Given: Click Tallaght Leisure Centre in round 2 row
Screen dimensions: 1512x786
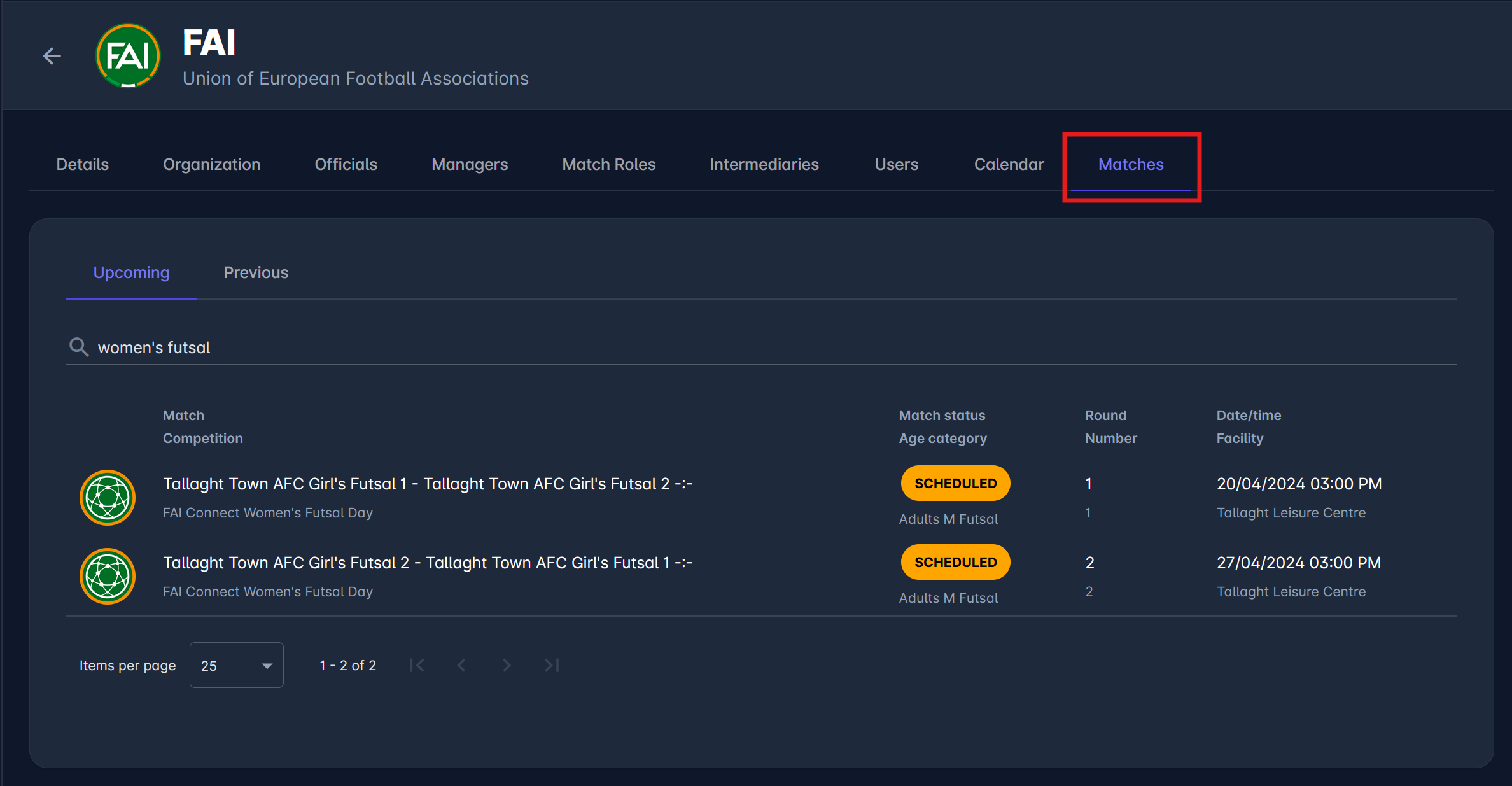Looking at the screenshot, I should pyautogui.click(x=1291, y=592).
